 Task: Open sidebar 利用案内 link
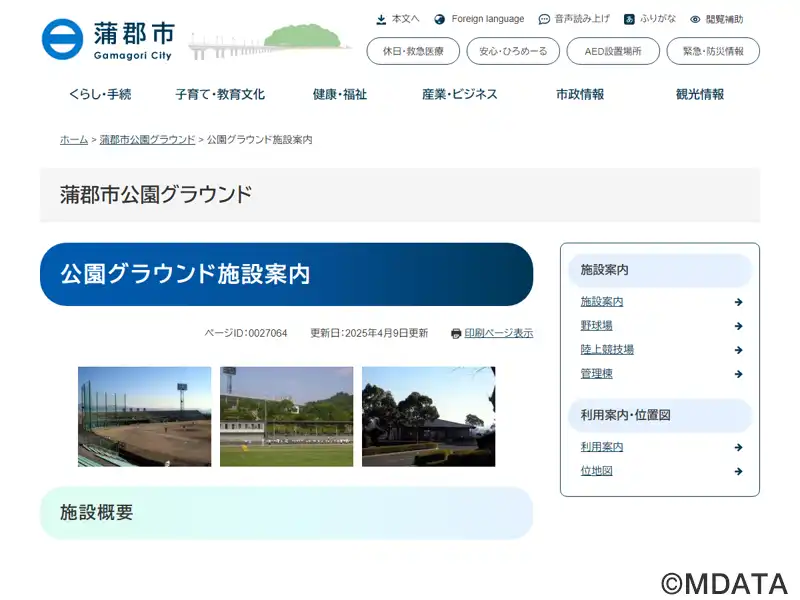click(x=602, y=447)
